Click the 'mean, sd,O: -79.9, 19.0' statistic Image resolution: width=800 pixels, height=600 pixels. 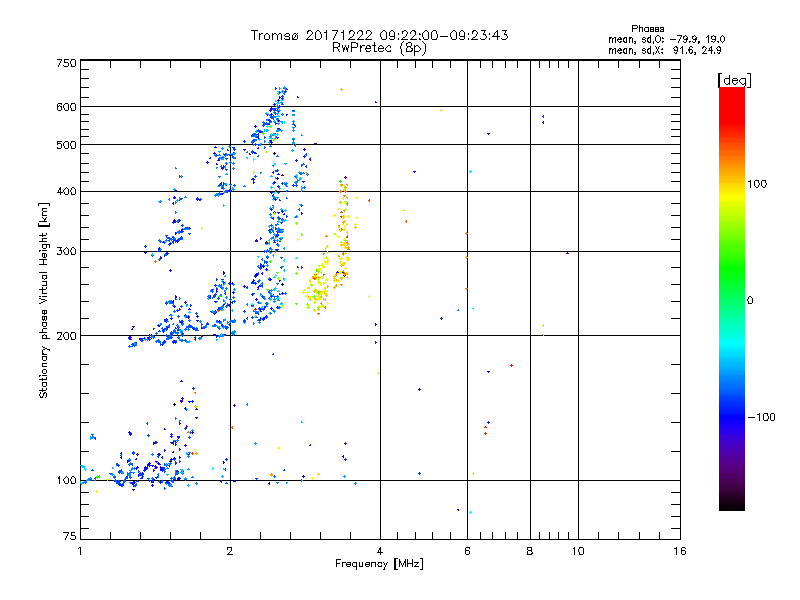(666, 39)
